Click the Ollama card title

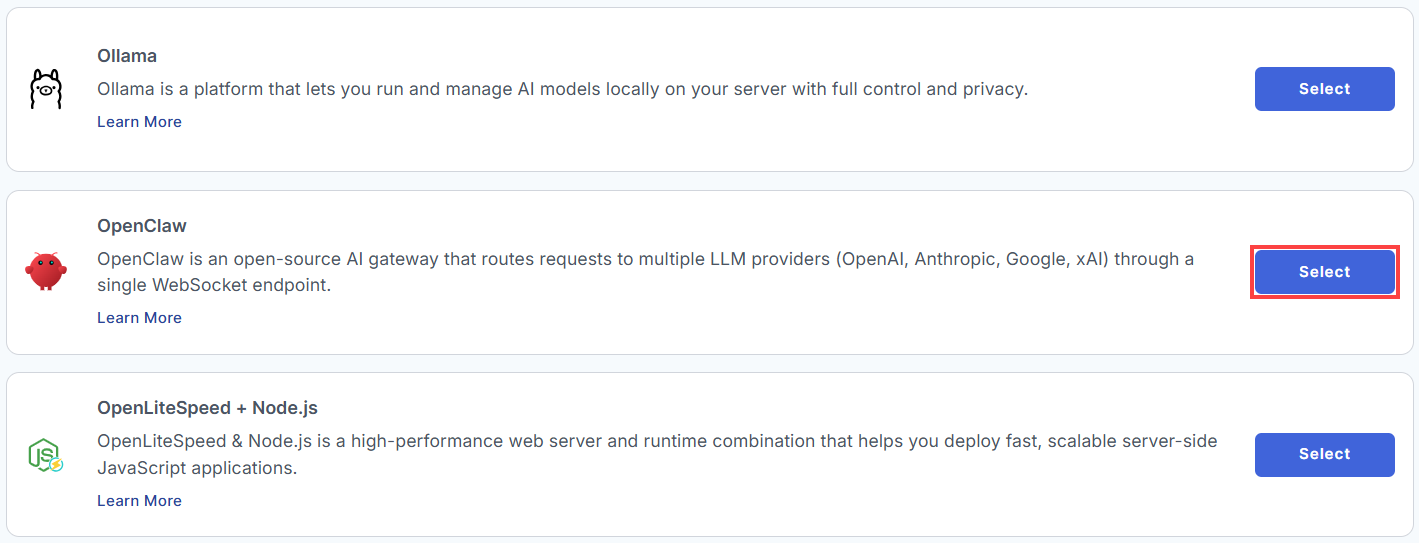click(x=127, y=56)
